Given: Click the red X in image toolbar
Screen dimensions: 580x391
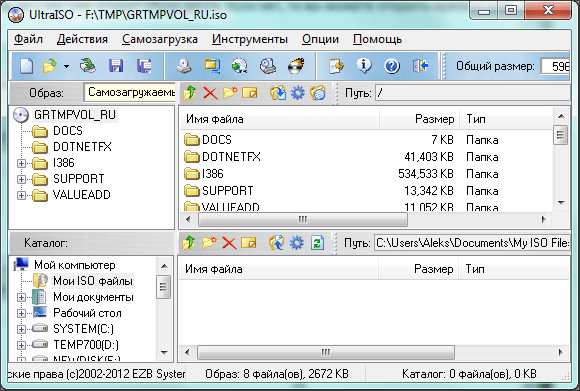Looking at the screenshot, I should (x=210, y=93).
